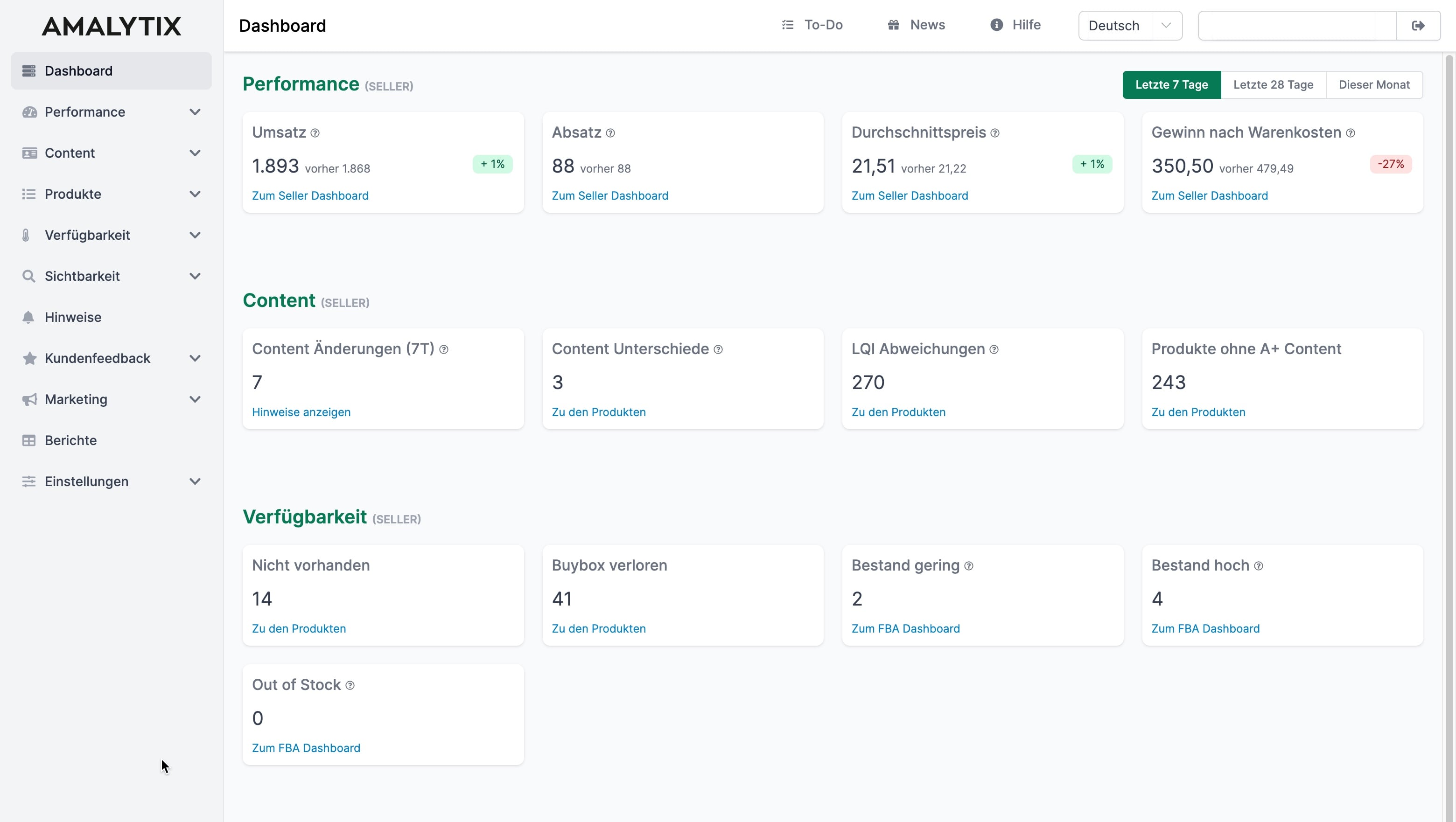
Task: Click the + 1% badge on Umsatz card
Action: pos(492,164)
